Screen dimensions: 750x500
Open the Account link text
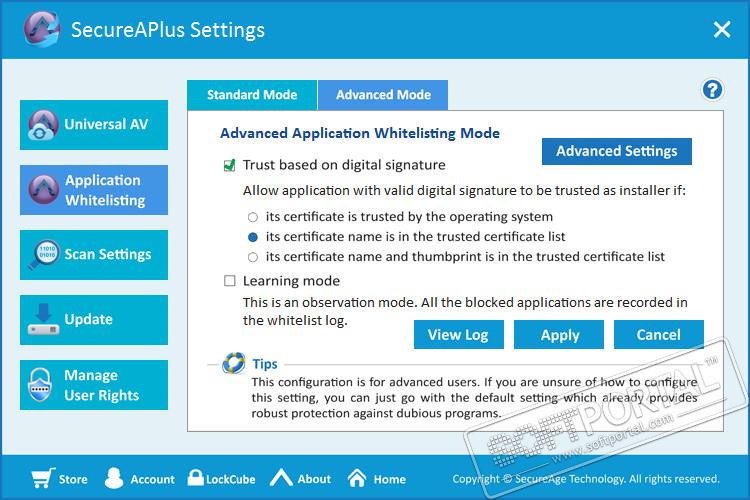click(153, 479)
